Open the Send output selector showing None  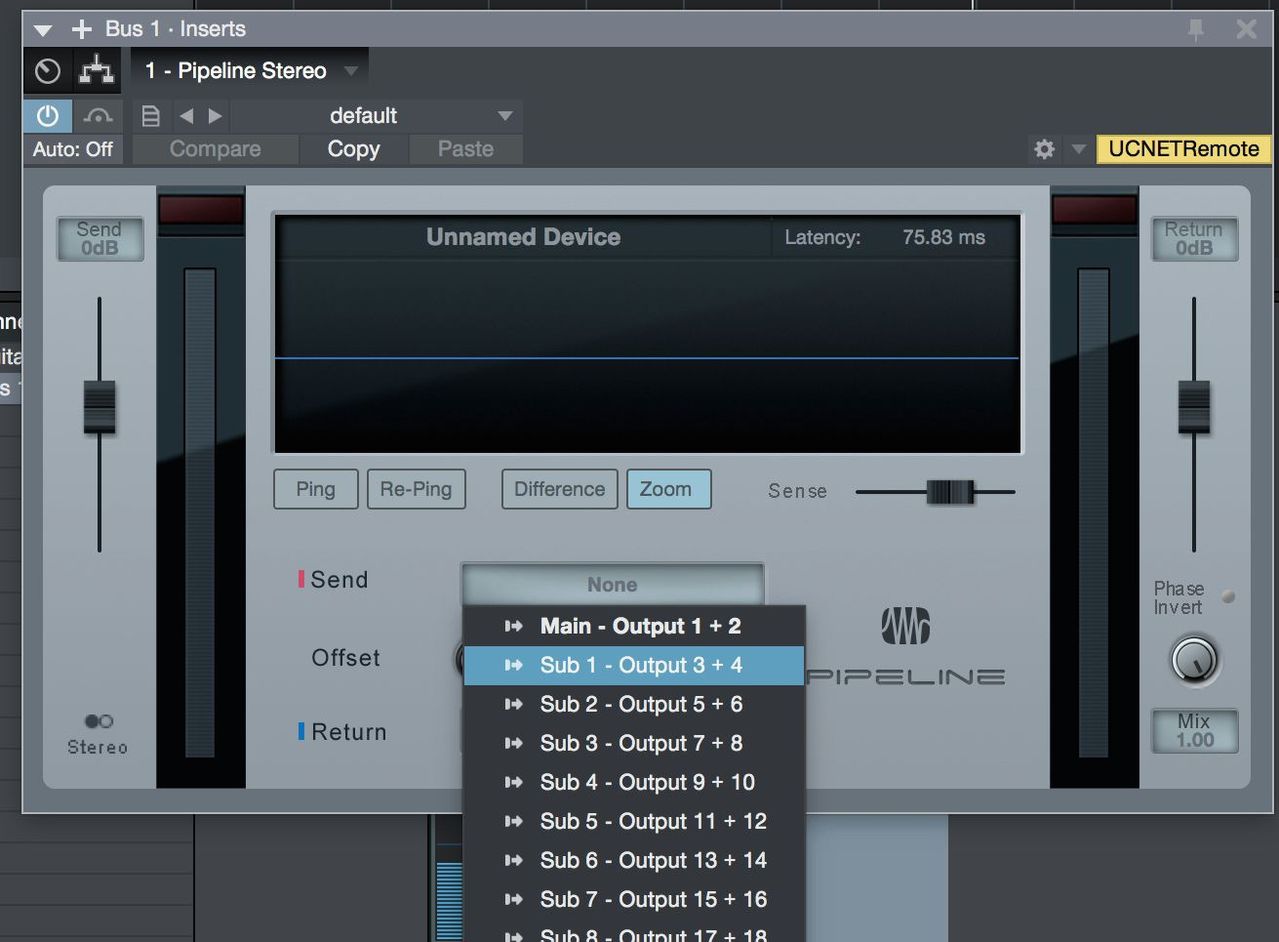612,584
